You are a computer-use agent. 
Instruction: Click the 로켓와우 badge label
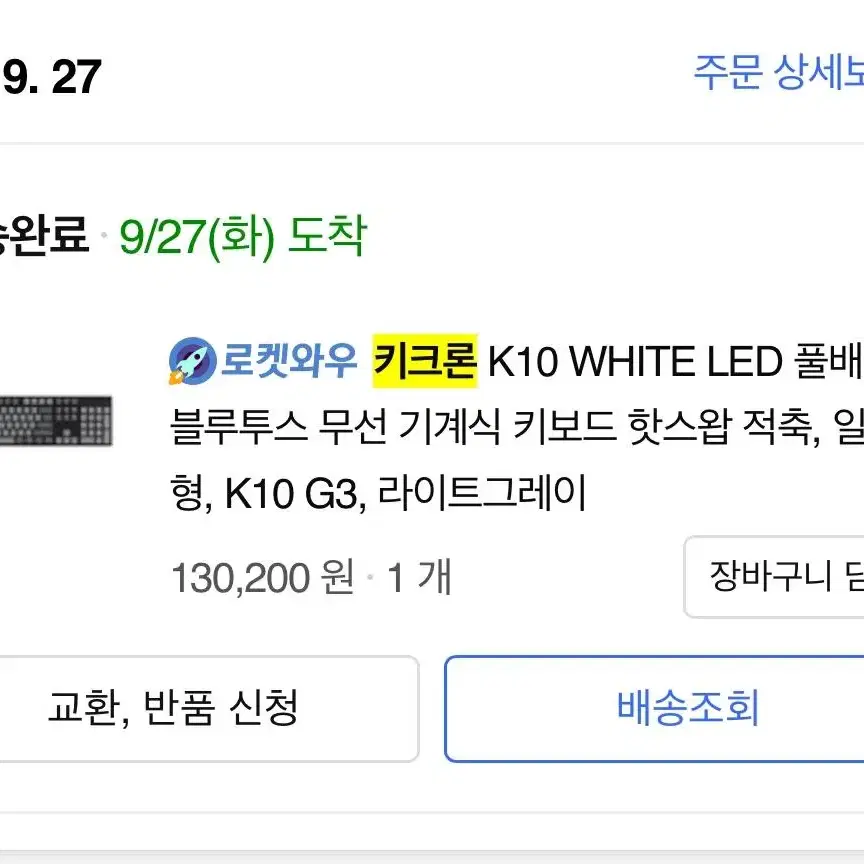pos(289,361)
